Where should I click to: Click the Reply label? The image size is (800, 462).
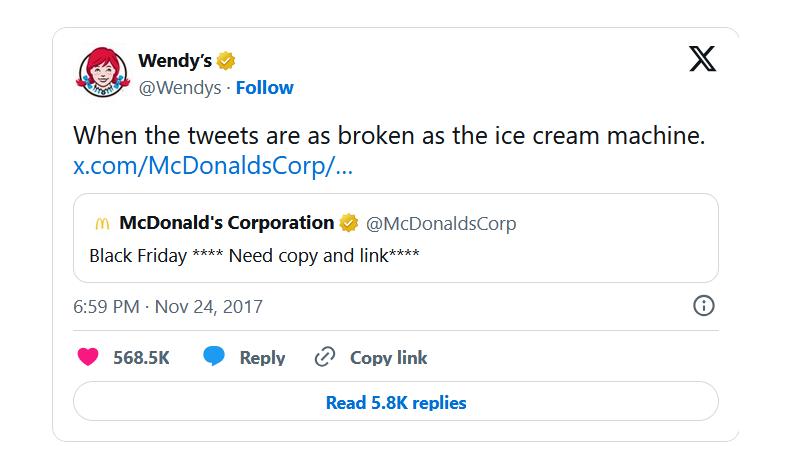pos(262,358)
